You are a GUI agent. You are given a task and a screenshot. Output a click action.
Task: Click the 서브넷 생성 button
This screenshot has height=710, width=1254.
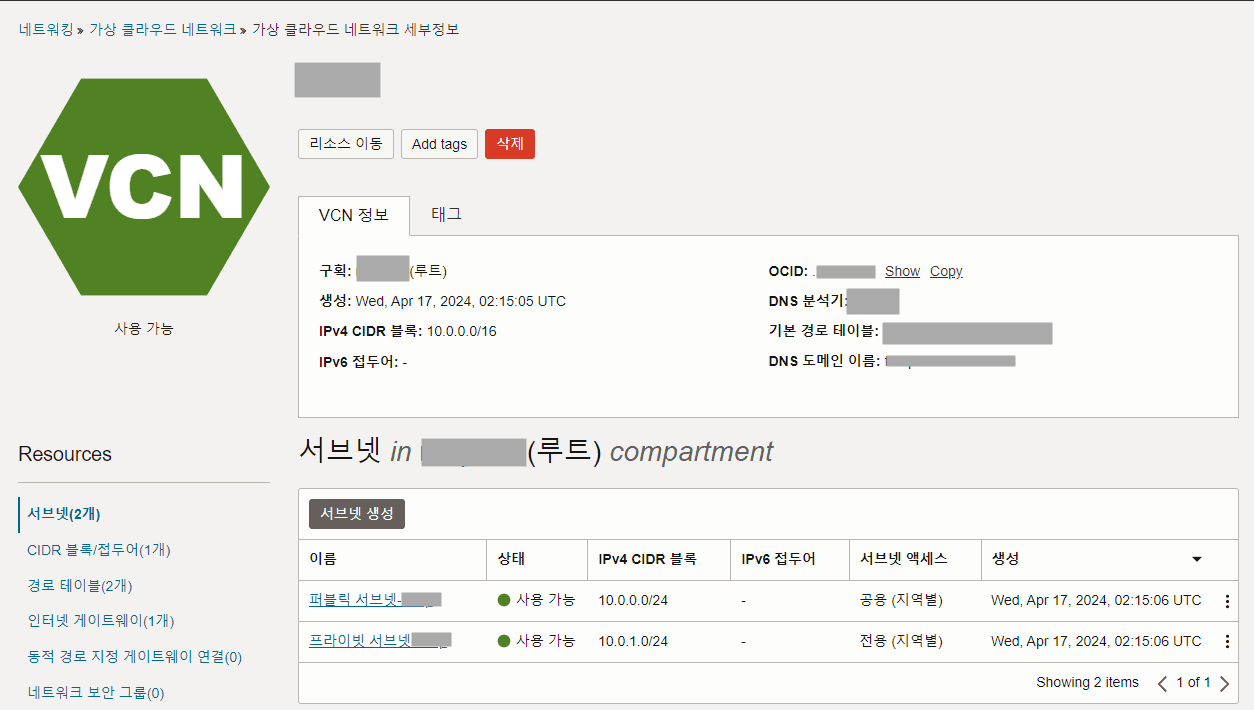tap(357, 514)
